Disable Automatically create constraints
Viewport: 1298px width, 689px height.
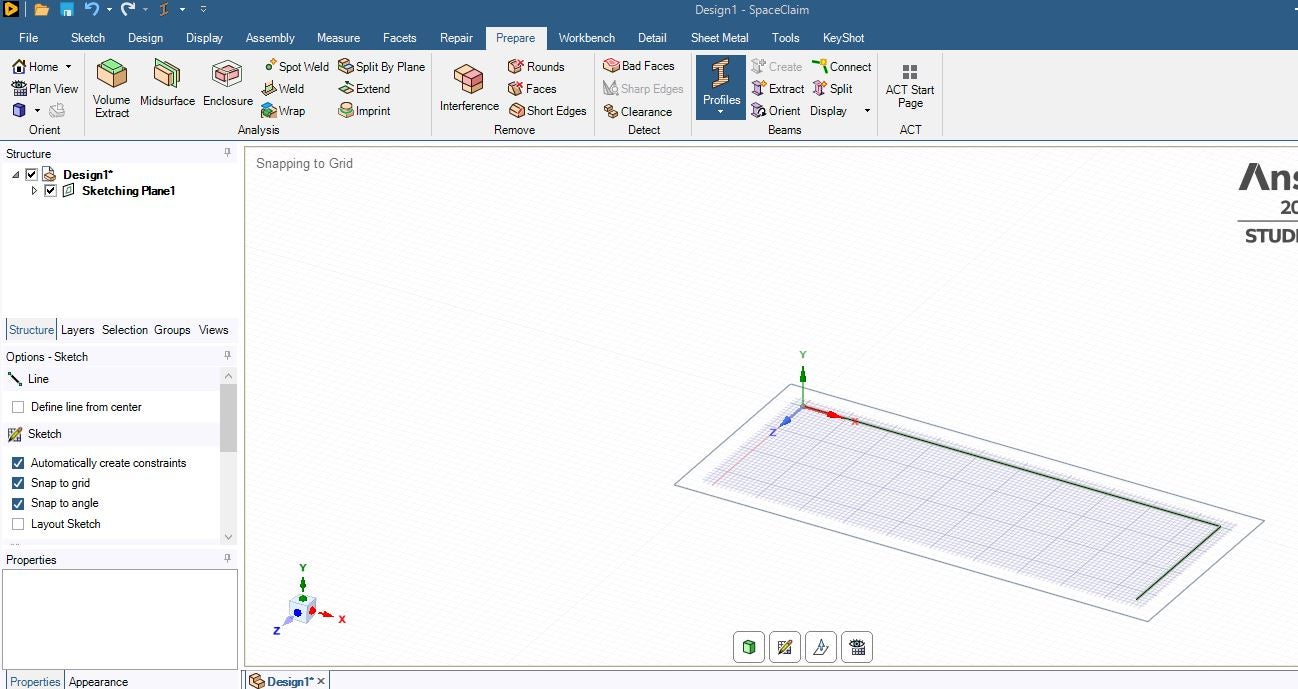[x=18, y=463]
